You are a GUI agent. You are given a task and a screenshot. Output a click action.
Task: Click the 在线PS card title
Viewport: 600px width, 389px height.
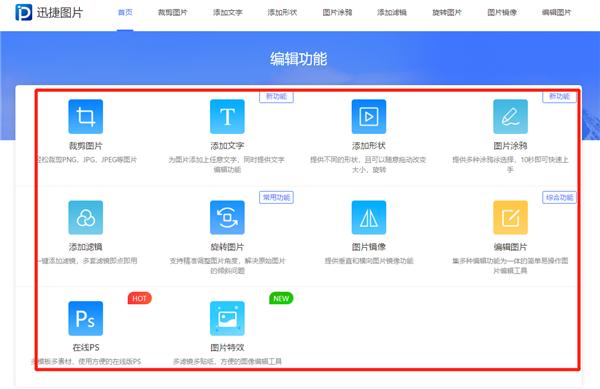(86, 347)
